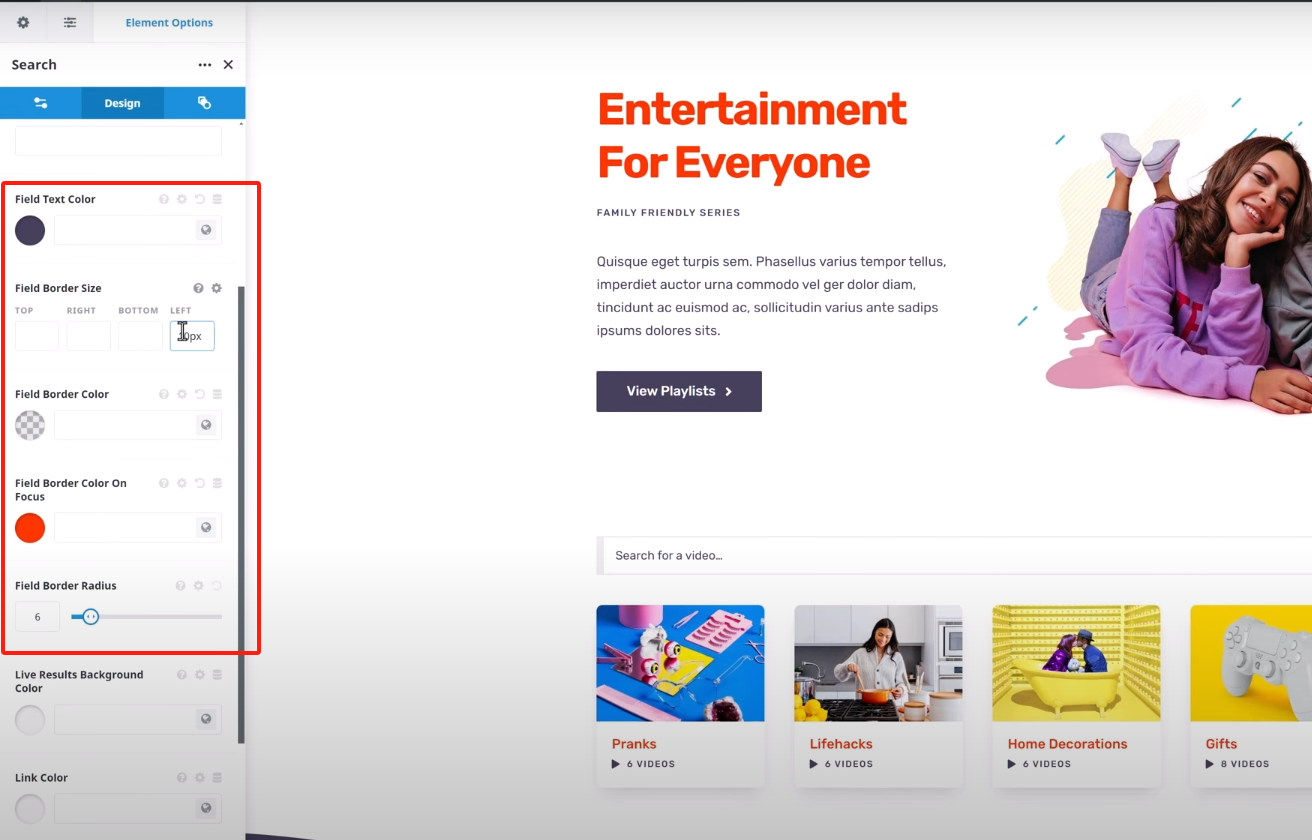
Task: Click the Left border size px field
Action: 192,335
